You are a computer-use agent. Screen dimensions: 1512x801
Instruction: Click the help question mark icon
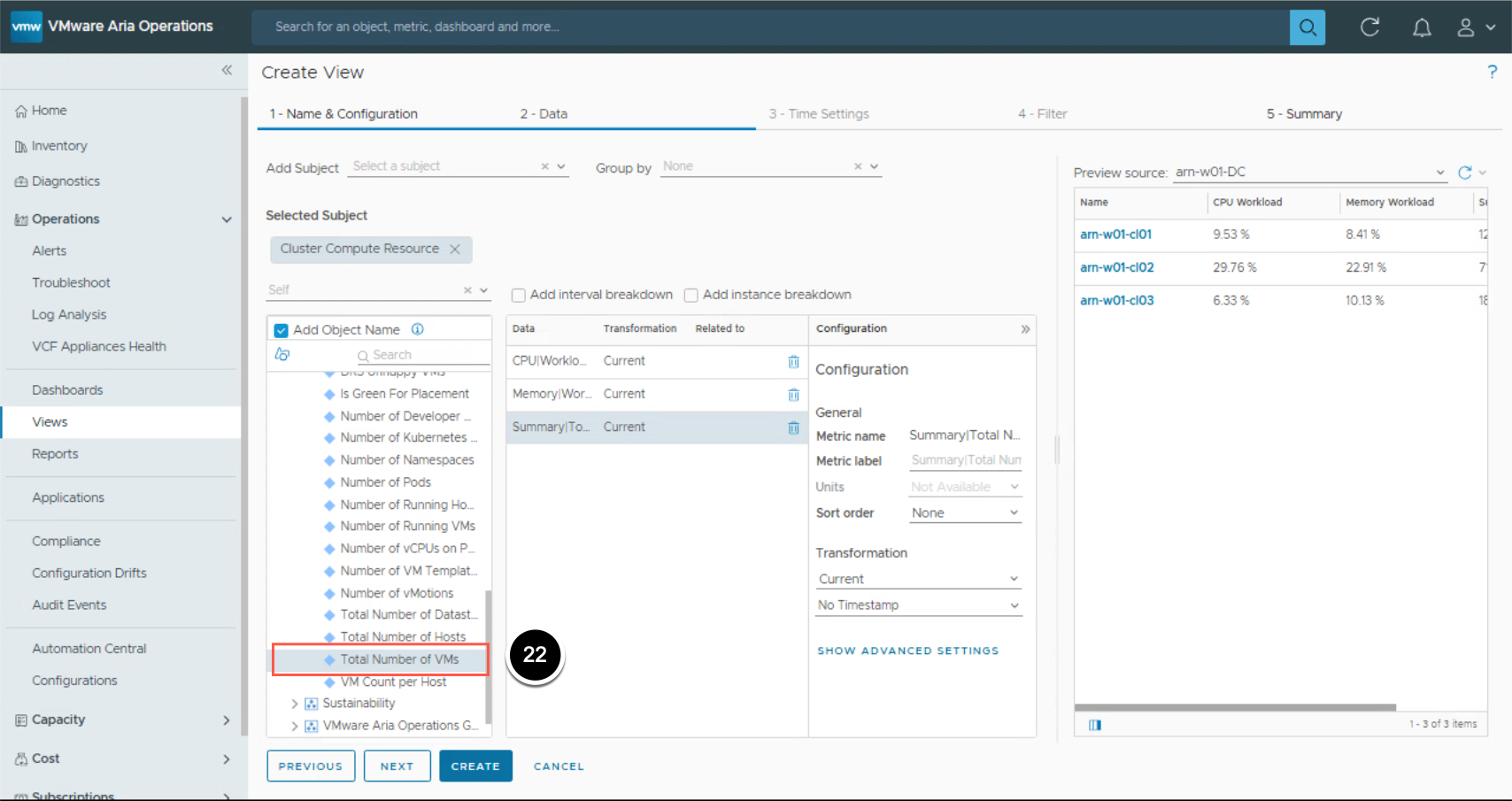(x=1492, y=72)
